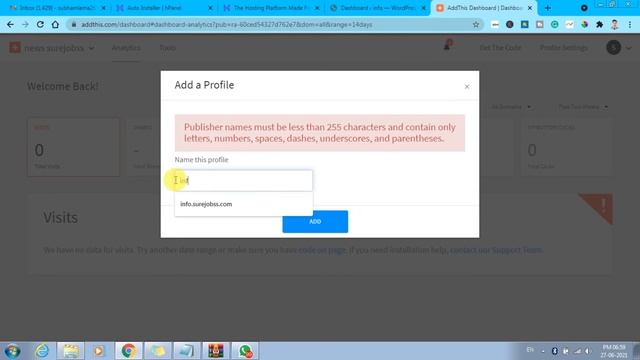Close the Add a Profile dialog
The height and width of the screenshot is (360, 640).
pyautogui.click(x=467, y=87)
